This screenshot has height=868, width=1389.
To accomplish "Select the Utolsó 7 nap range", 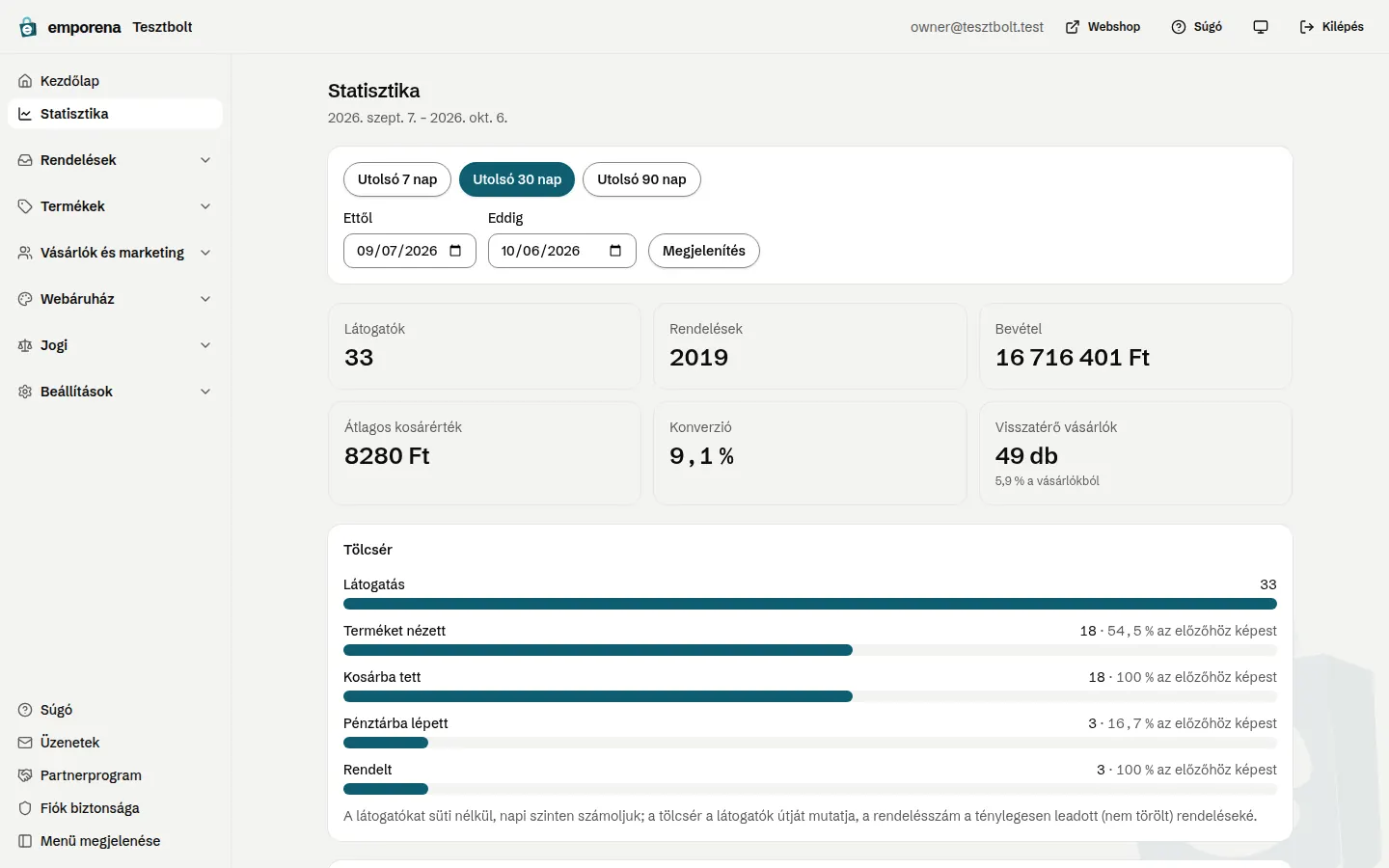I will (x=397, y=179).
